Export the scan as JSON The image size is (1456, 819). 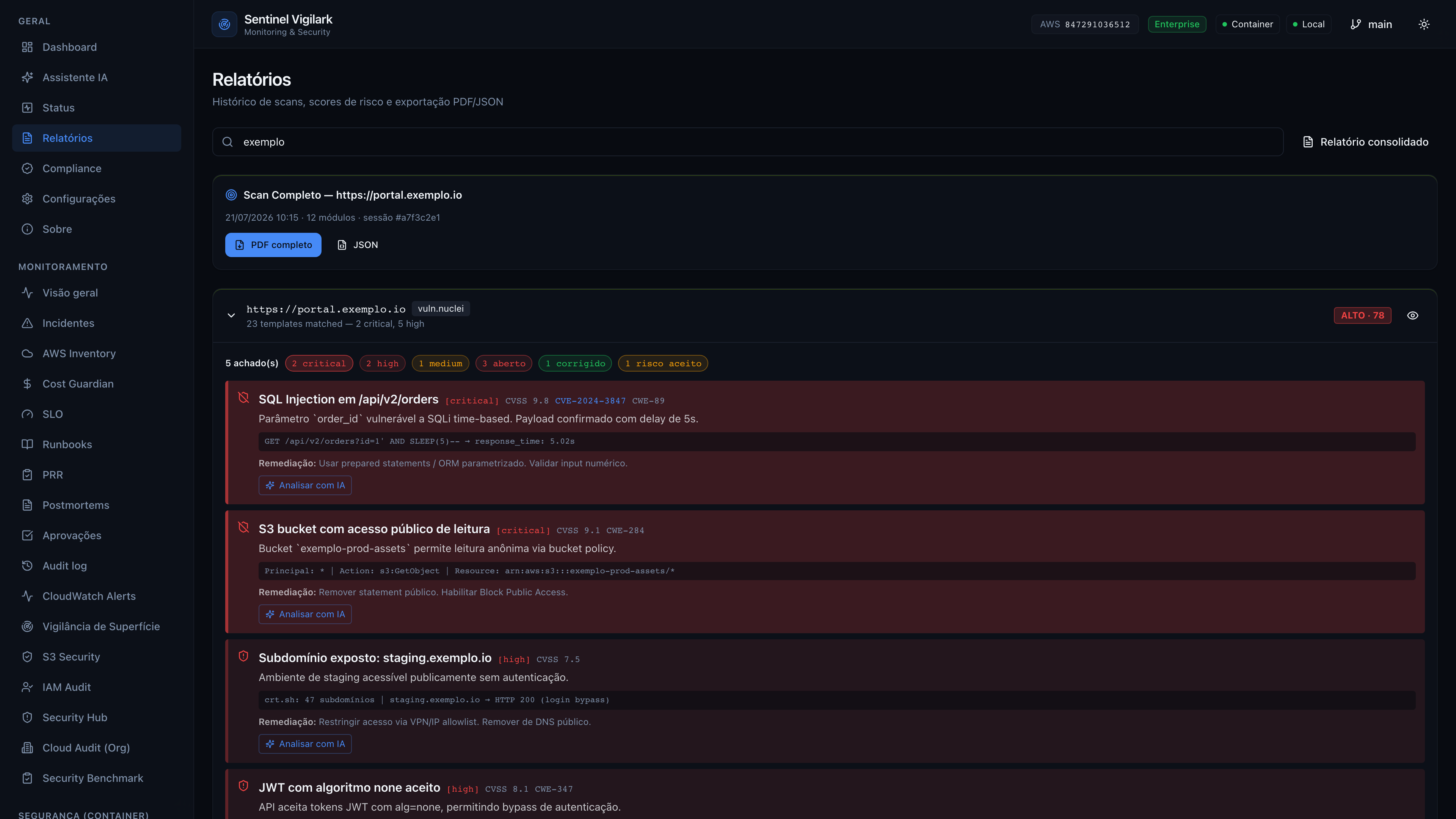pyautogui.click(x=358, y=245)
